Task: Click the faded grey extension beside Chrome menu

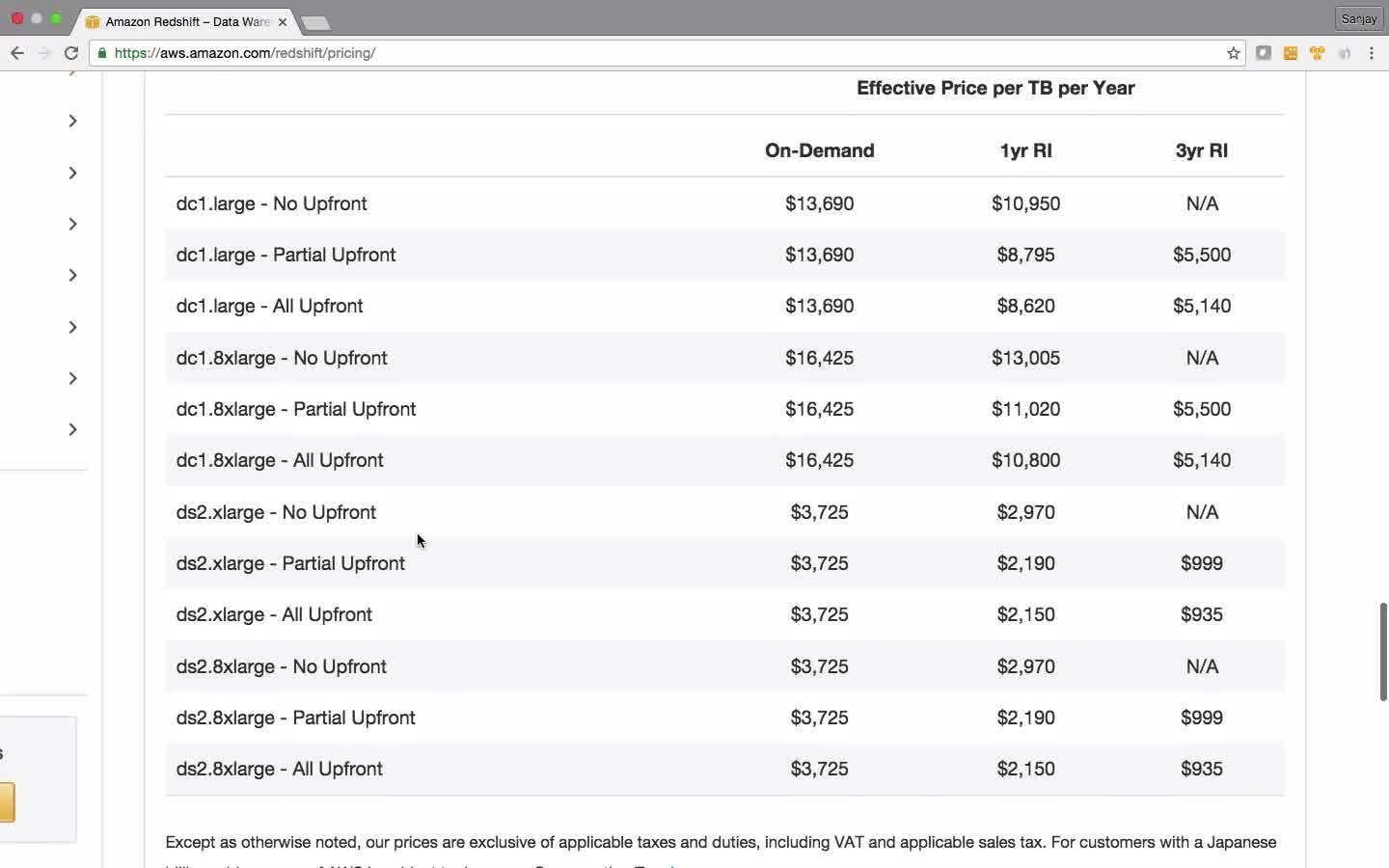Action: (x=1345, y=53)
